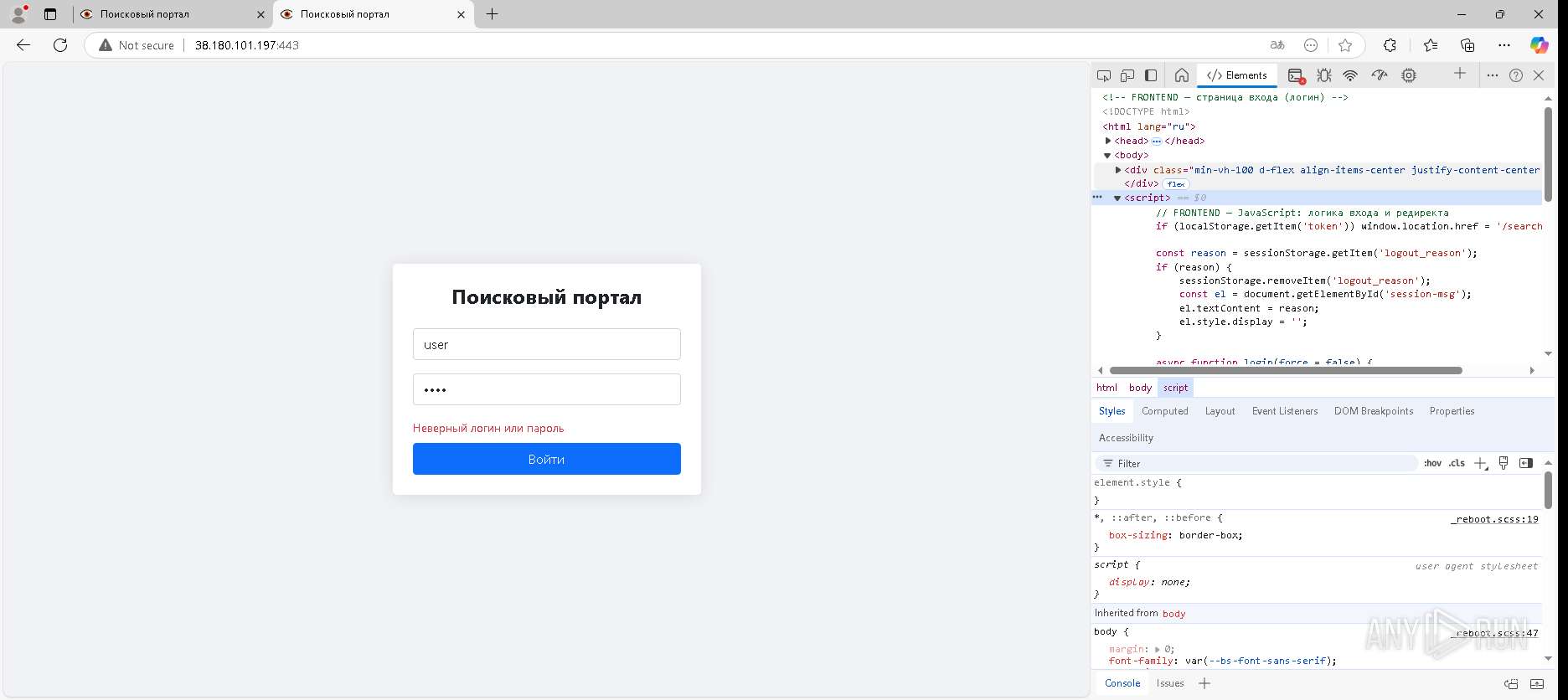
Task: Open the Memory chip tool
Action: [x=1409, y=75]
